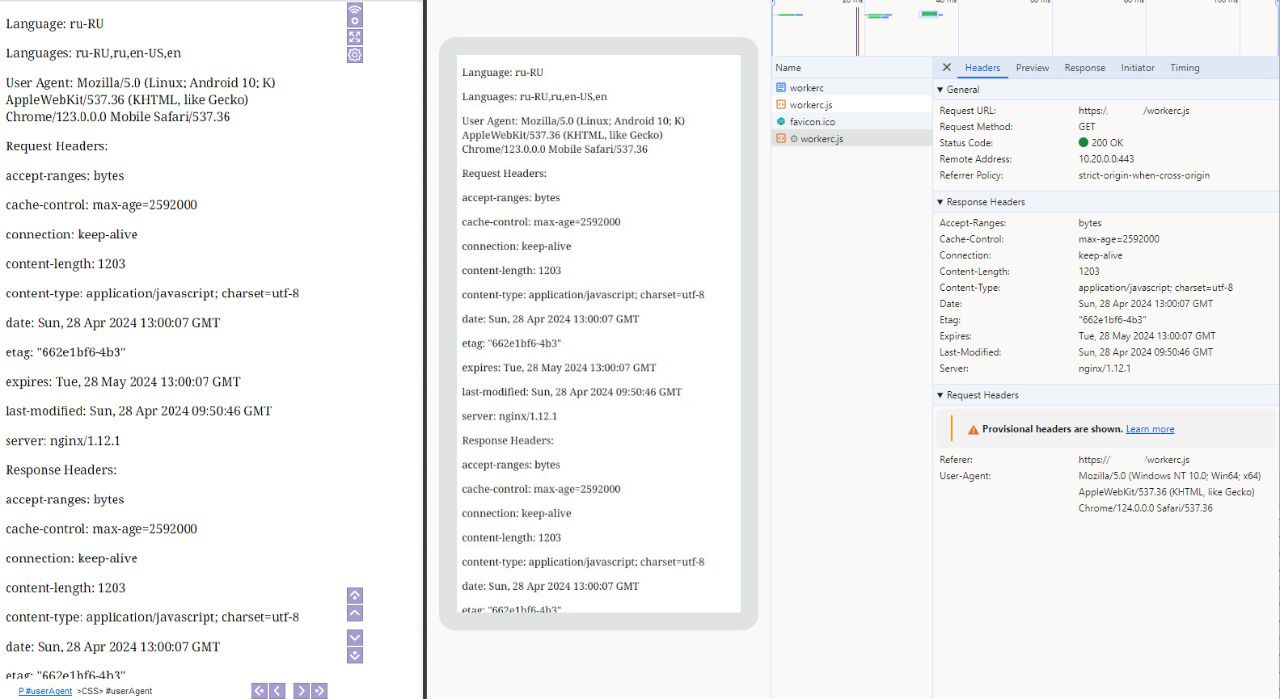
Task: Click the fullscreen expand arrows icon
Action: [354, 37]
